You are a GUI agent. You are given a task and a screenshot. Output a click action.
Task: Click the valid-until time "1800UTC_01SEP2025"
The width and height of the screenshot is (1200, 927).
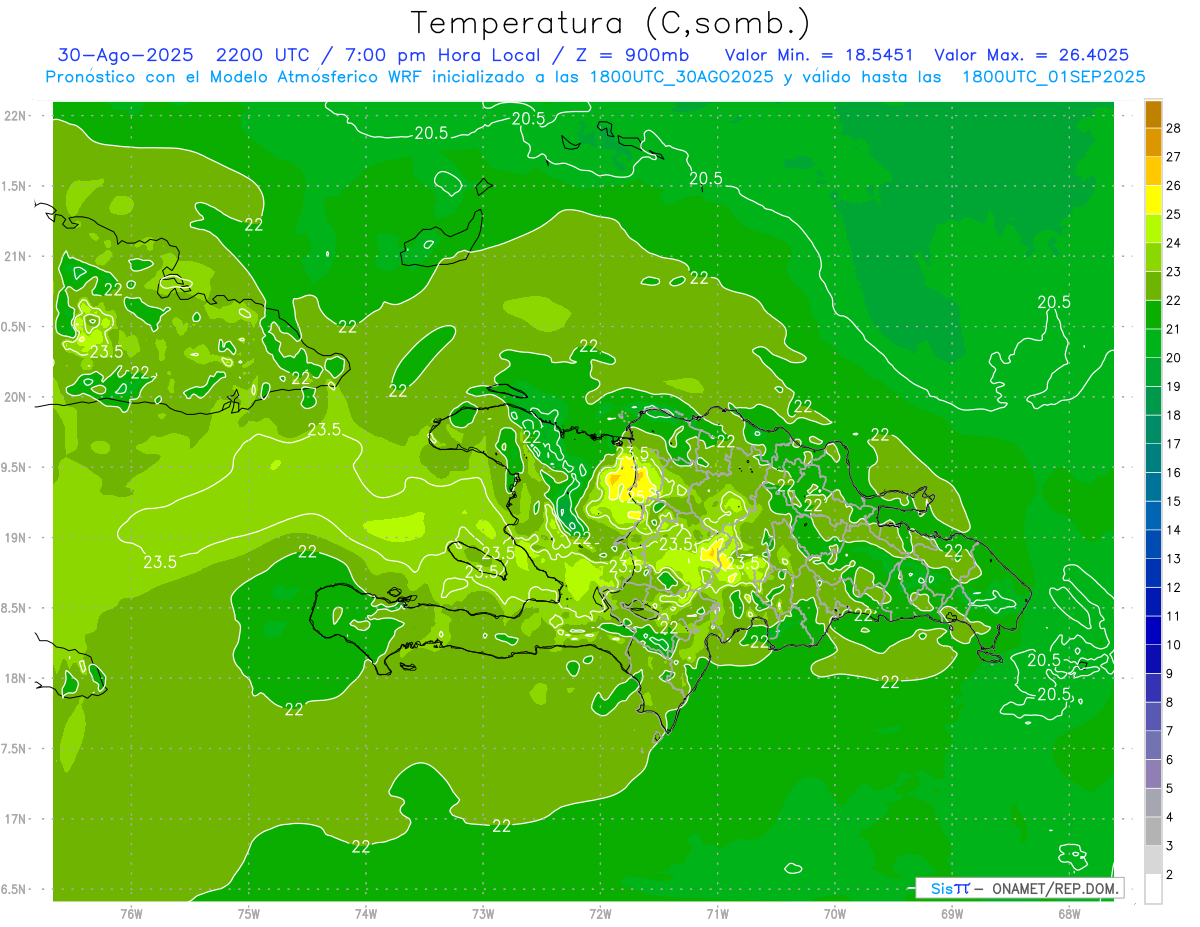(1053, 77)
